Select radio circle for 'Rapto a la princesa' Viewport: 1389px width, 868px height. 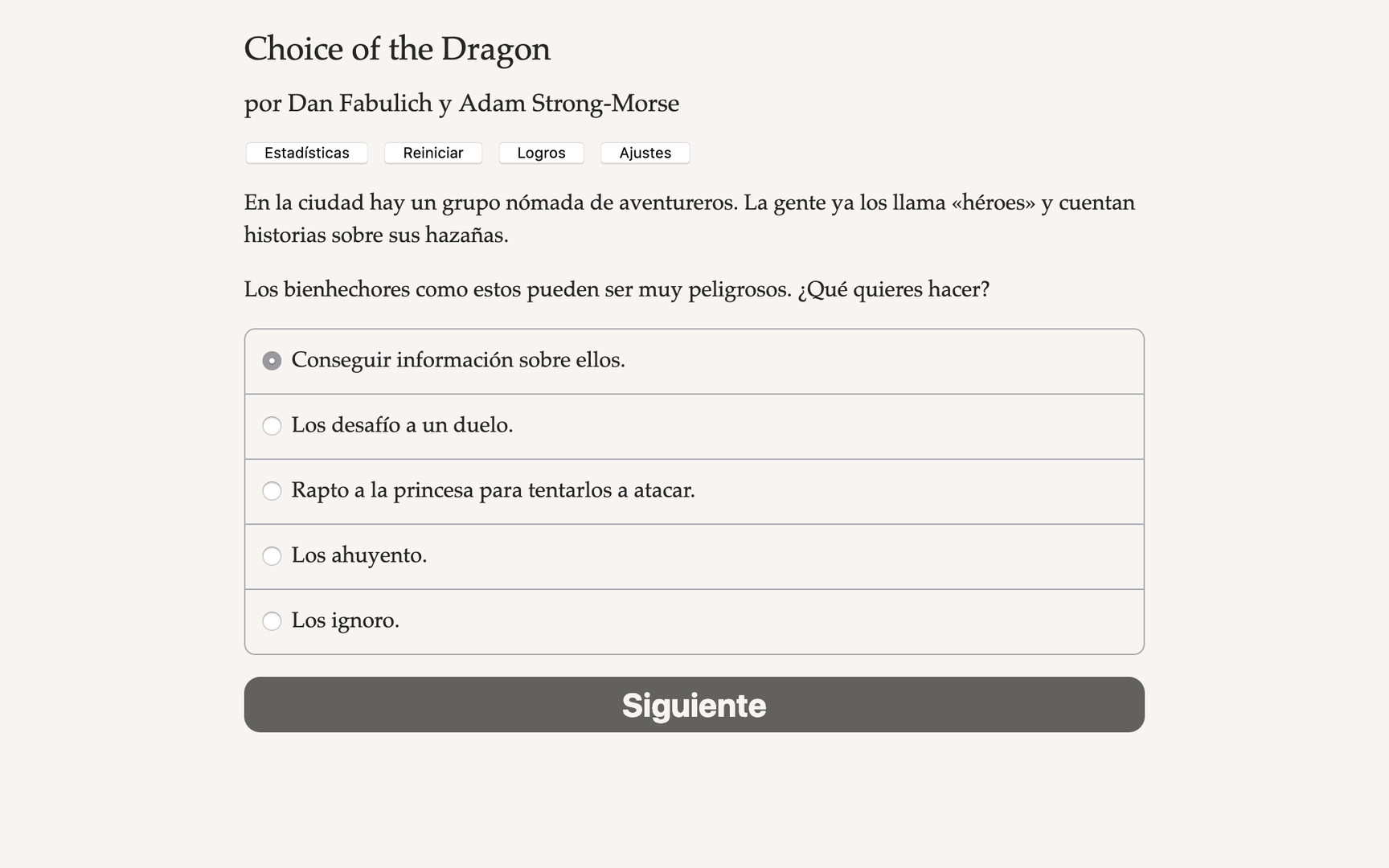pos(272,491)
